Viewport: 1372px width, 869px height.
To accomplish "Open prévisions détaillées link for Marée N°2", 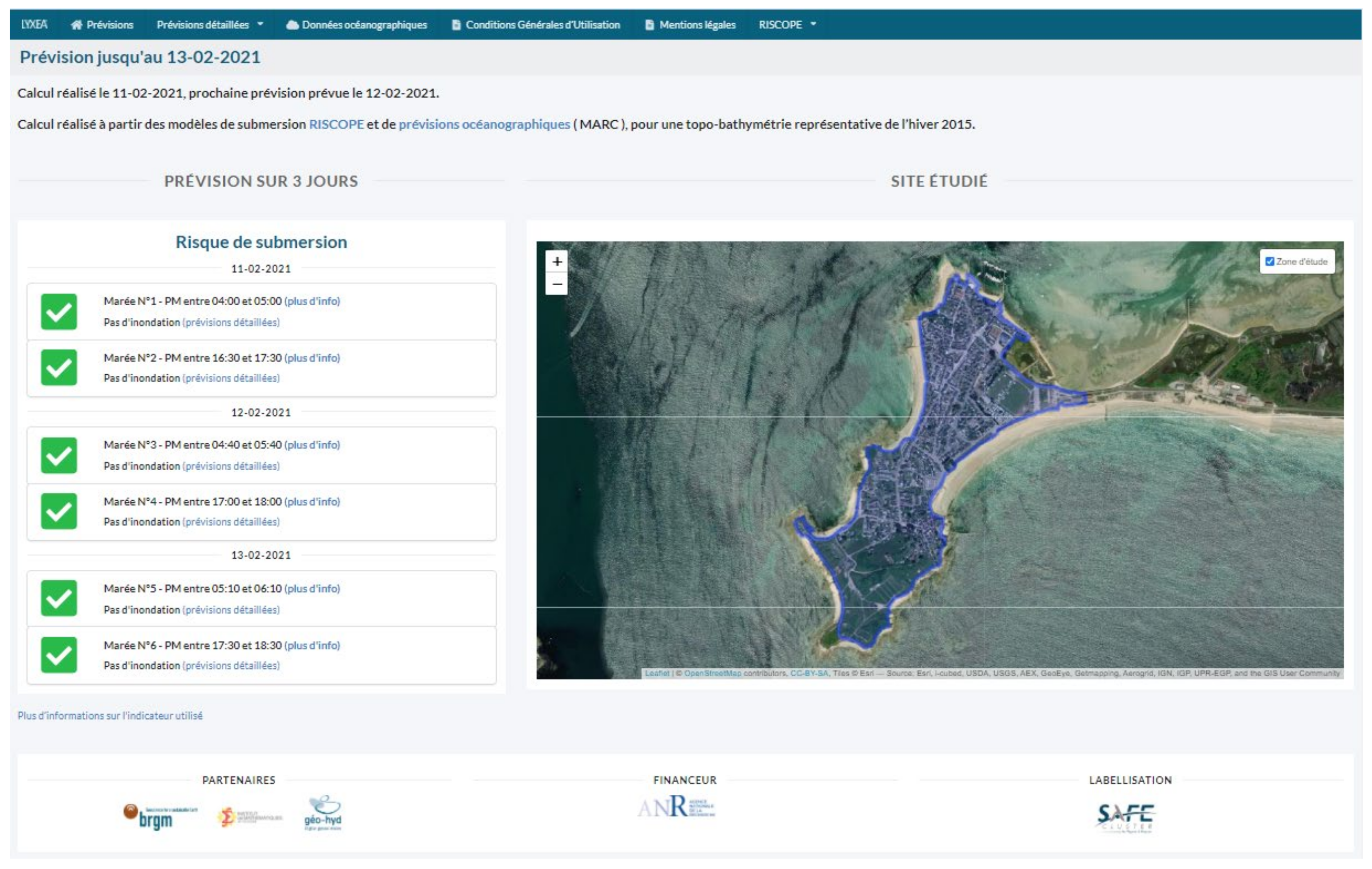I will (x=231, y=378).
